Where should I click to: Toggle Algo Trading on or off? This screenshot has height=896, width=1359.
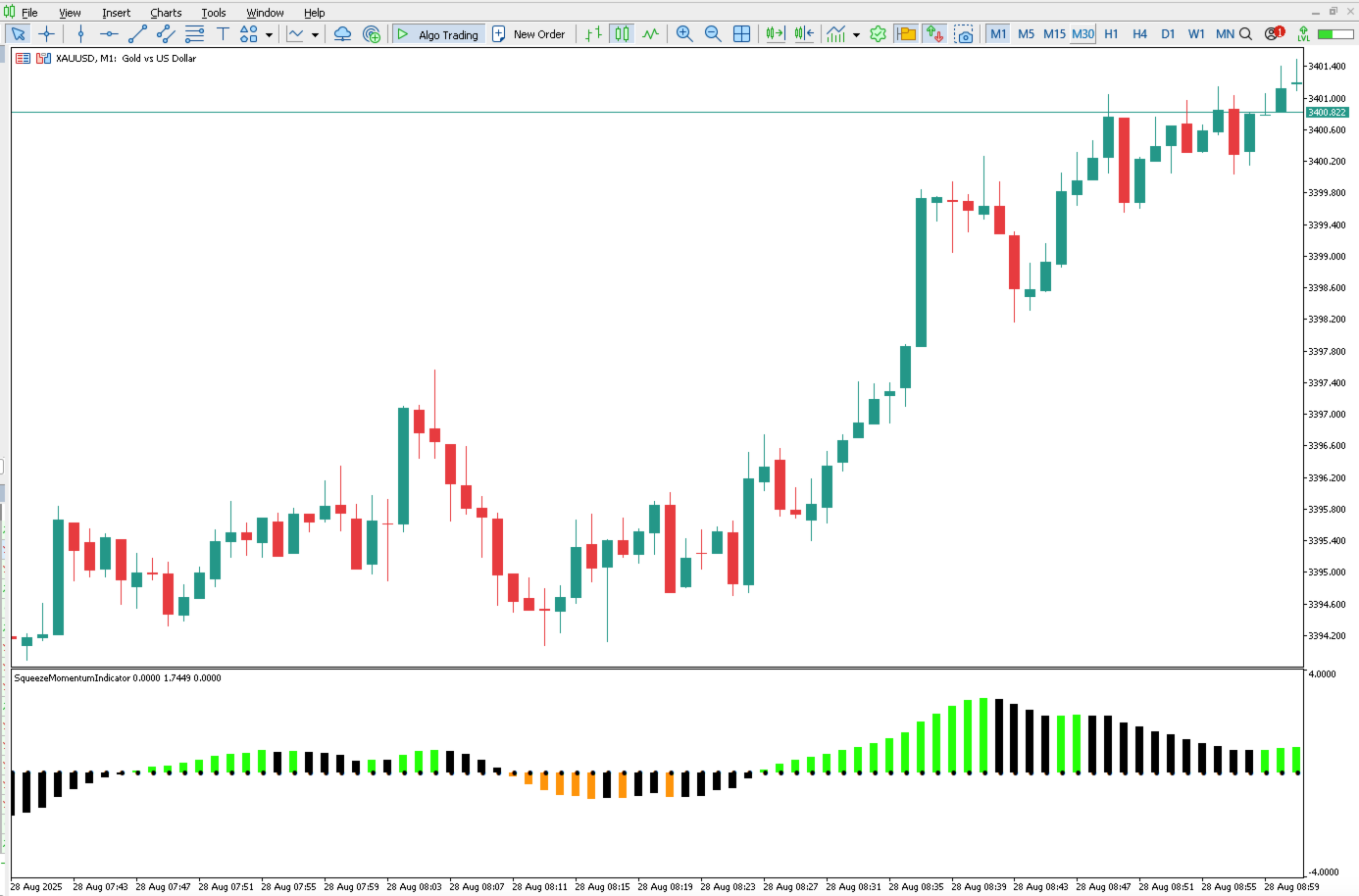437,34
